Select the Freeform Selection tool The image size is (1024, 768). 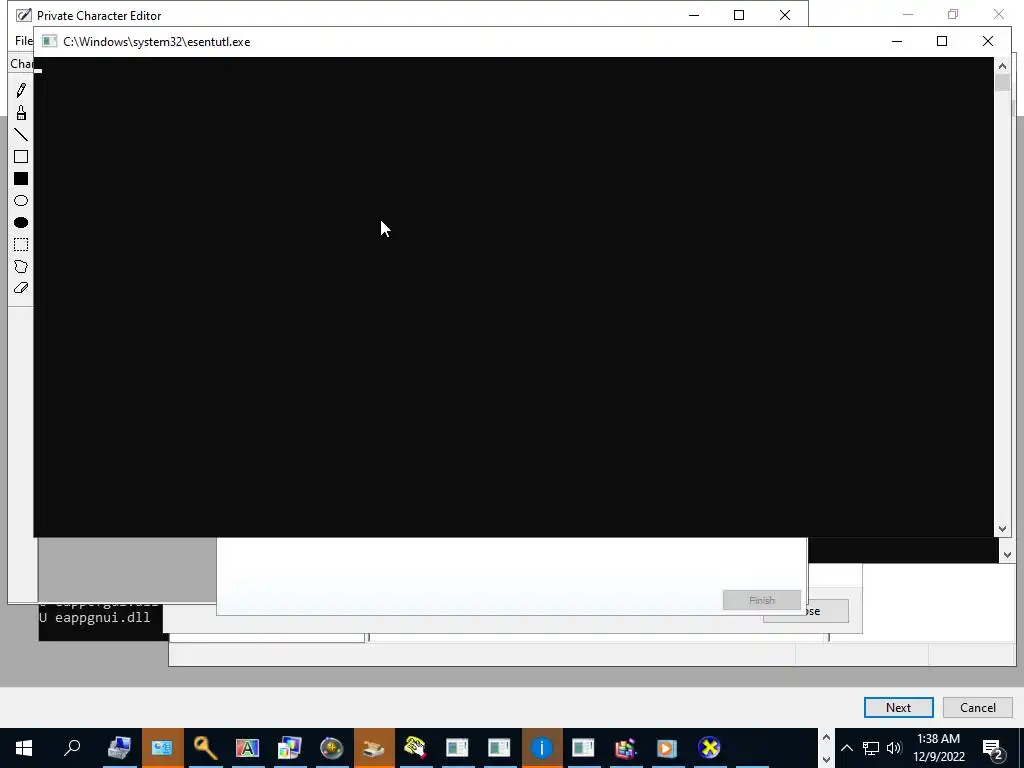coord(21,266)
